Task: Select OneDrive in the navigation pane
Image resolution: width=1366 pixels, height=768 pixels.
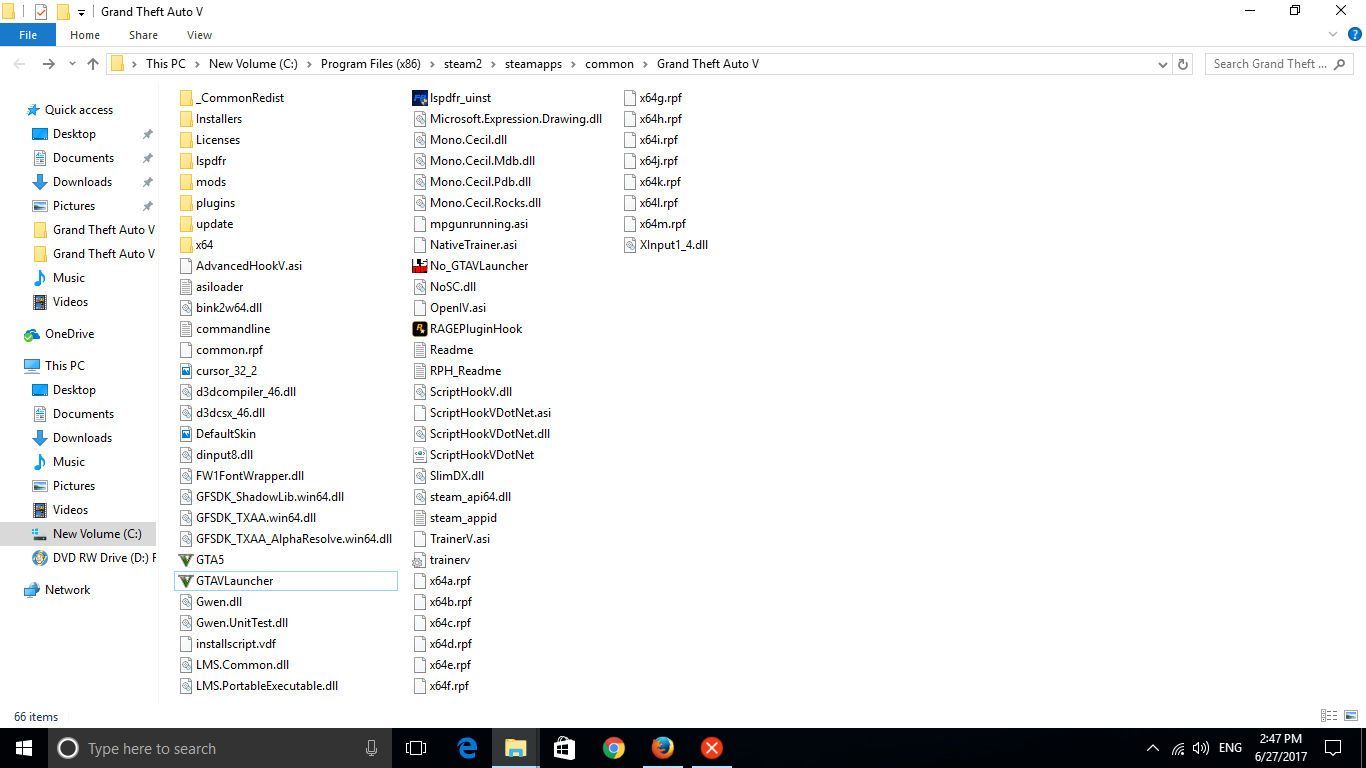Action: 69,334
